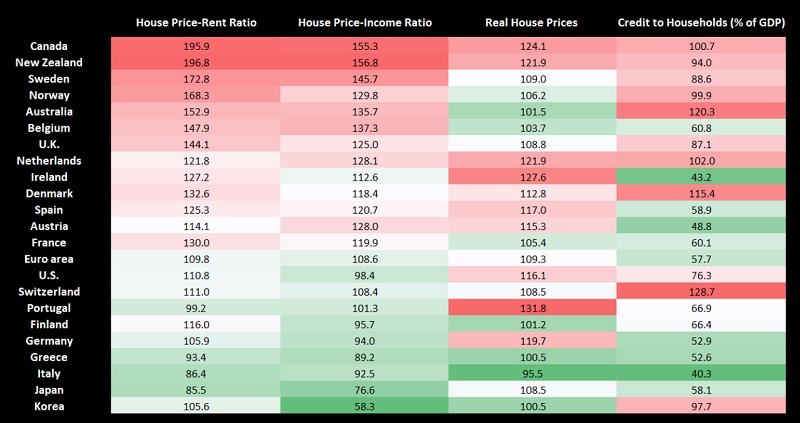Click the Euro area row label
The height and width of the screenshot is (423, 800).
point(48,259)
